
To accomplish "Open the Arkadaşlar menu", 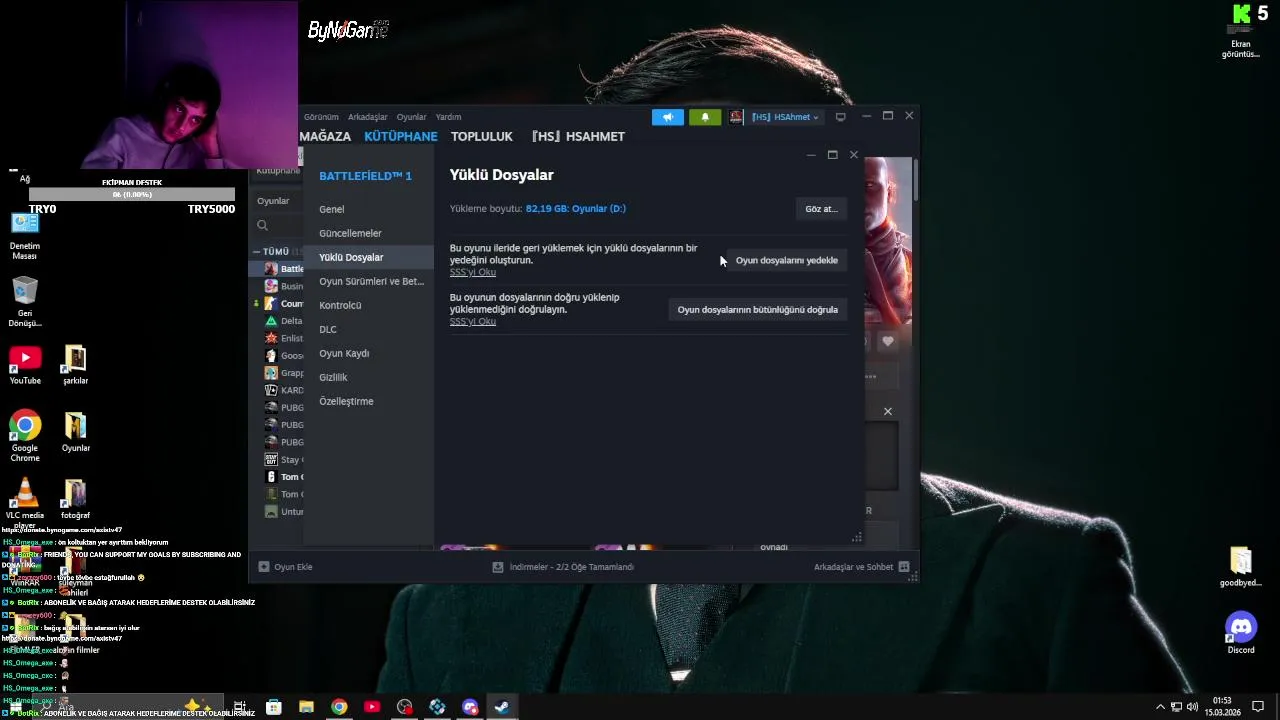I will tap(367, 117).
